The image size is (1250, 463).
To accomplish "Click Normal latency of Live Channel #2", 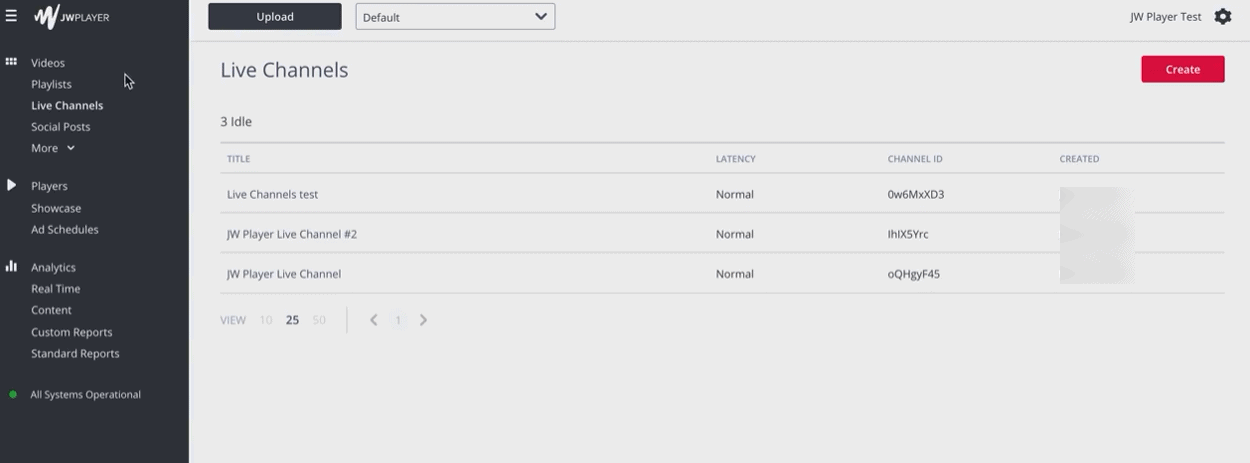I will pyautogui.click(x=735, y=234).
